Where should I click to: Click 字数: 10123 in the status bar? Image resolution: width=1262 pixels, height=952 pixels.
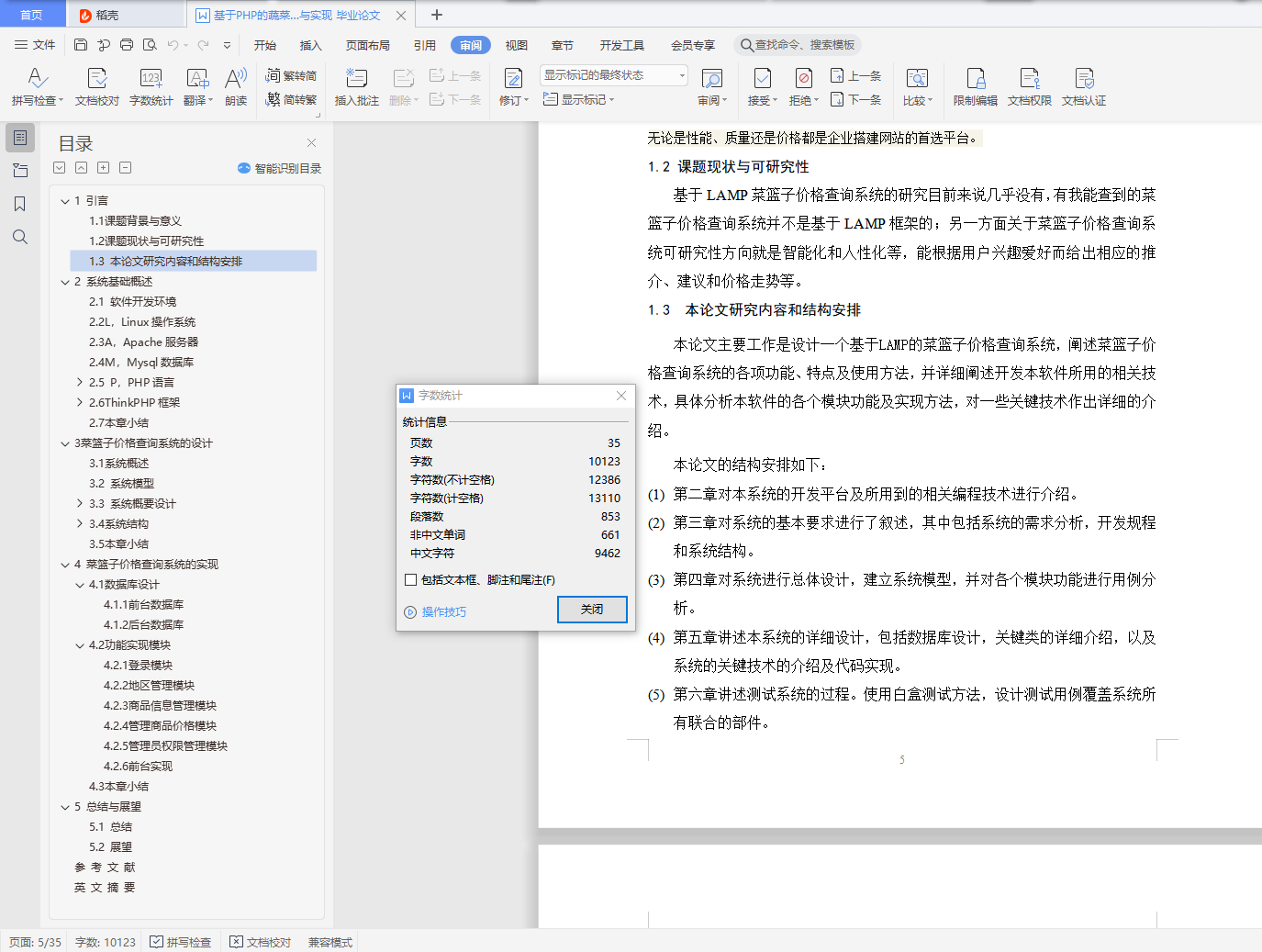[106, 942]
